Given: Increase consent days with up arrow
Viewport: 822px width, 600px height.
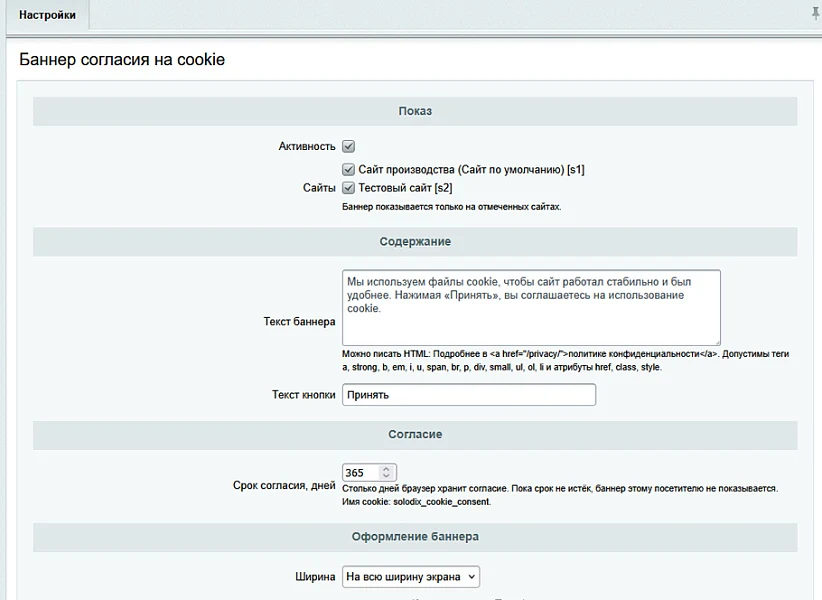Looking at the screenshot, I should point(386,469).
